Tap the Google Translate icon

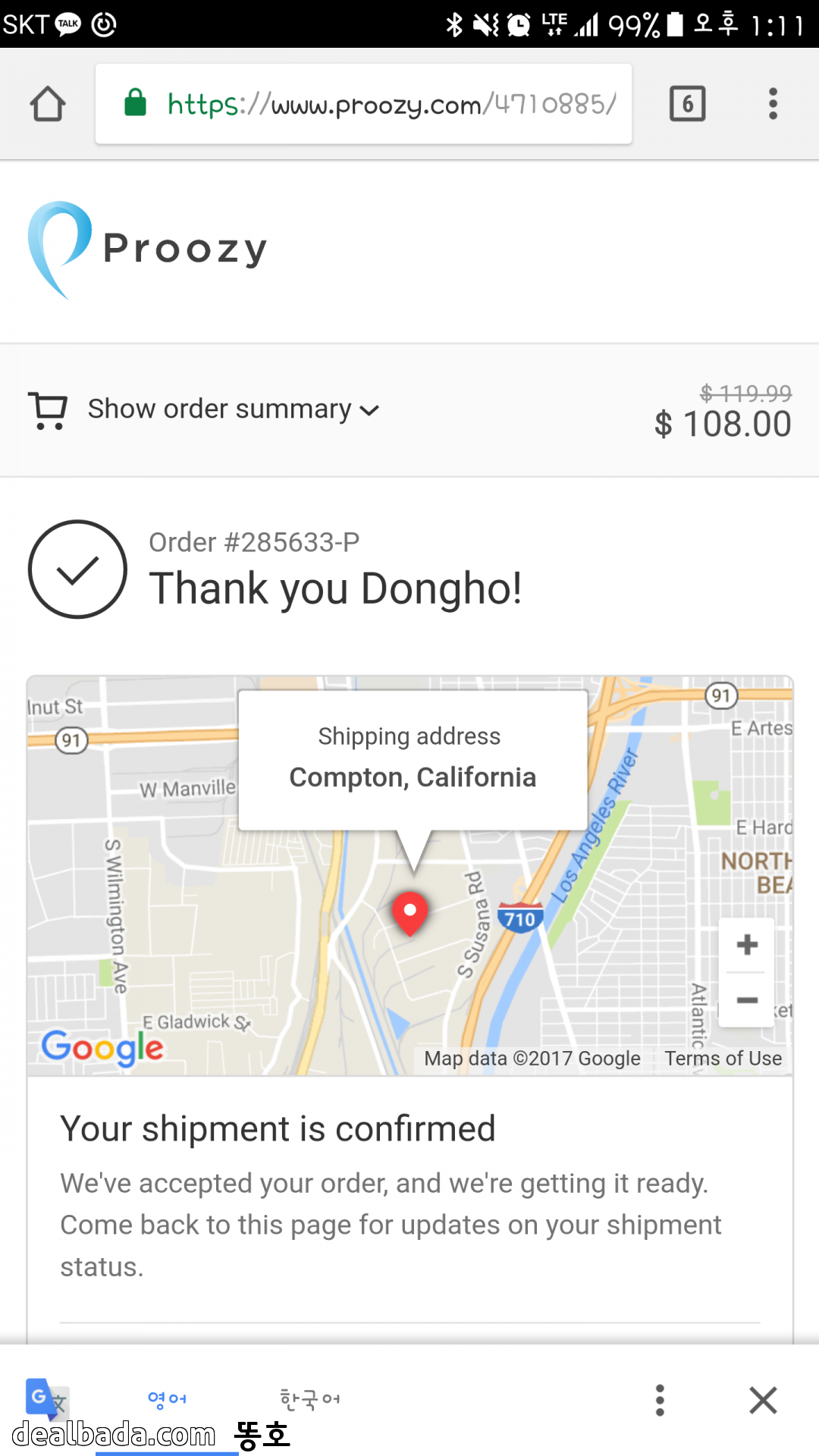tap(45, 1399)
